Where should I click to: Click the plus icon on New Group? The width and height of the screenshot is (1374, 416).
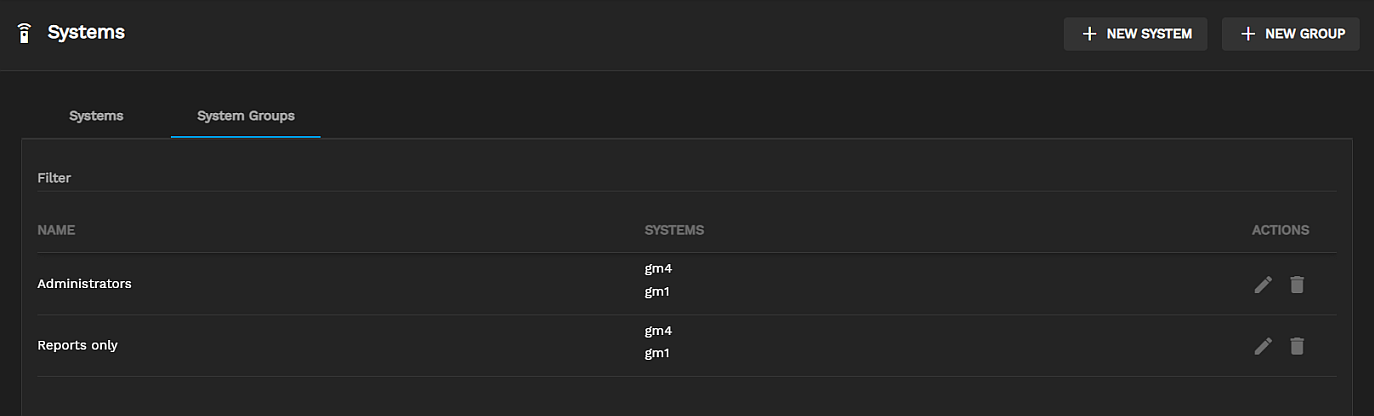1247,34
